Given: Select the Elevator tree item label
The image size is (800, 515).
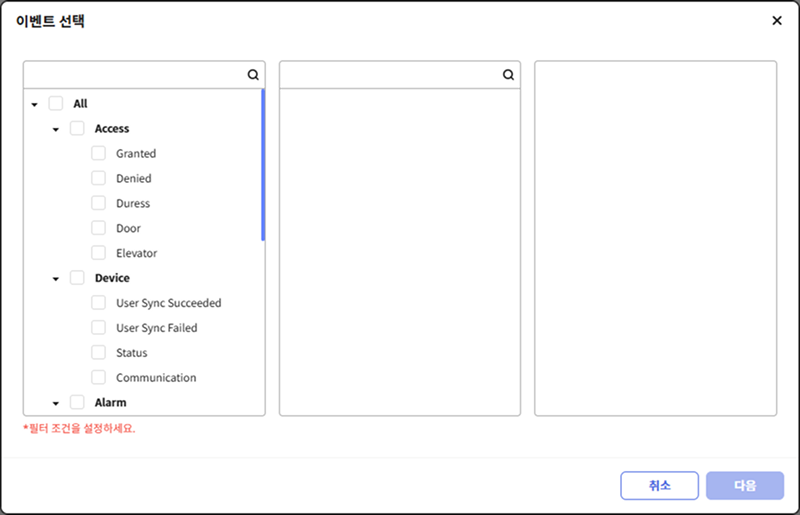Looking at the screenshot, I should [x=136, y=253].
